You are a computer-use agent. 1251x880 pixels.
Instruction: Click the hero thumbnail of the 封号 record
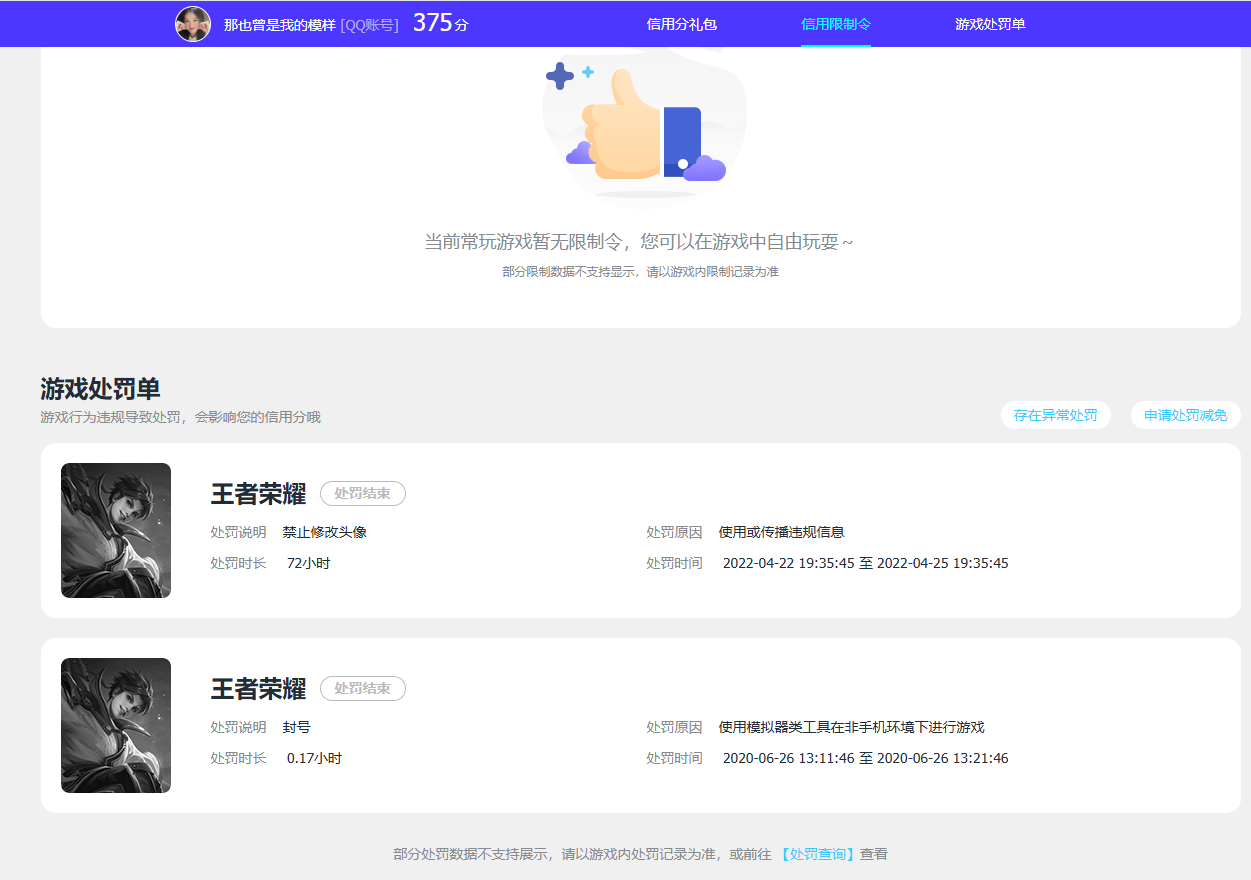pos(116,725)
